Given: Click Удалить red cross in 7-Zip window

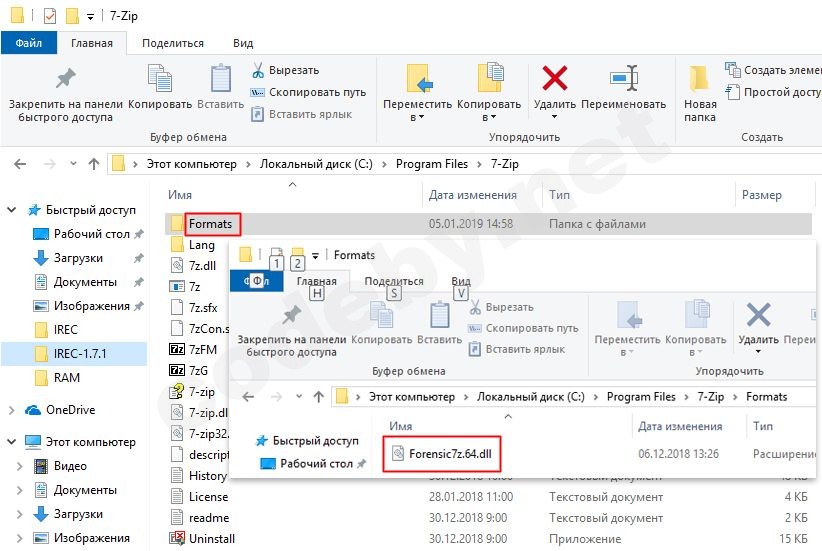Looking at the screenshot, I should coord(554,78).
